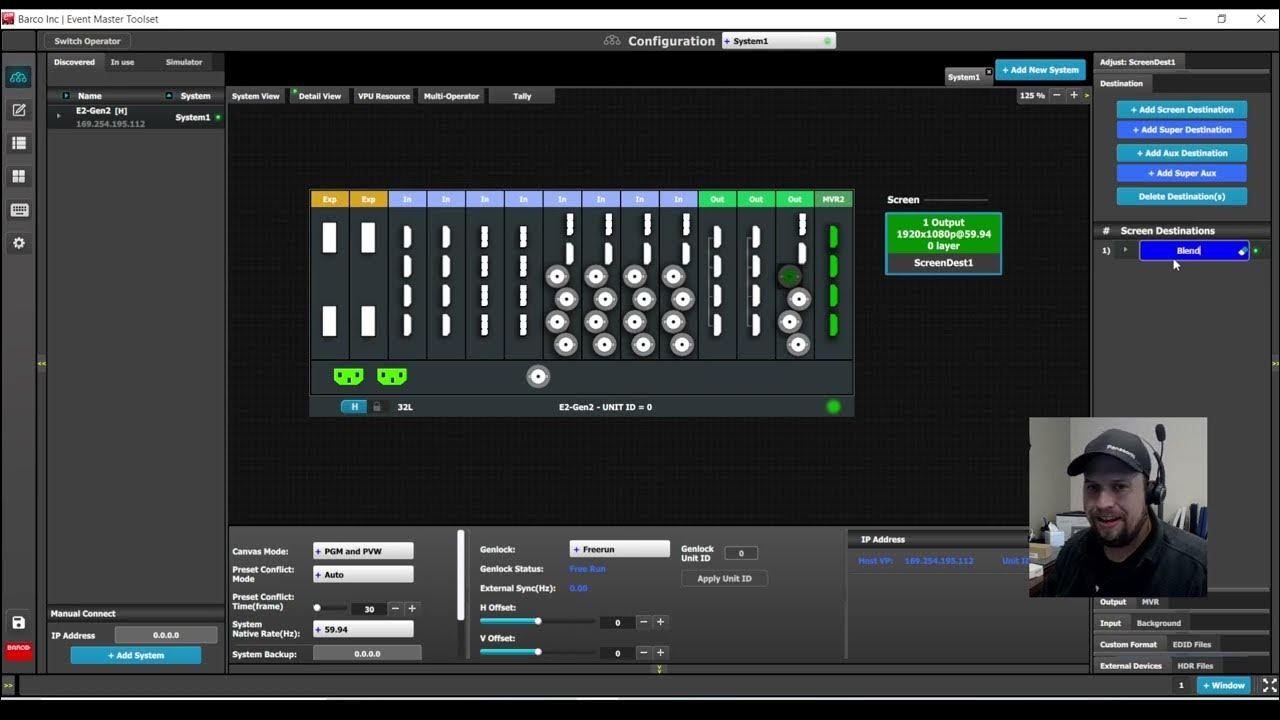Select the first Out card header
The width and height of the screenshot is (1280, 720).
click(717, 199)
